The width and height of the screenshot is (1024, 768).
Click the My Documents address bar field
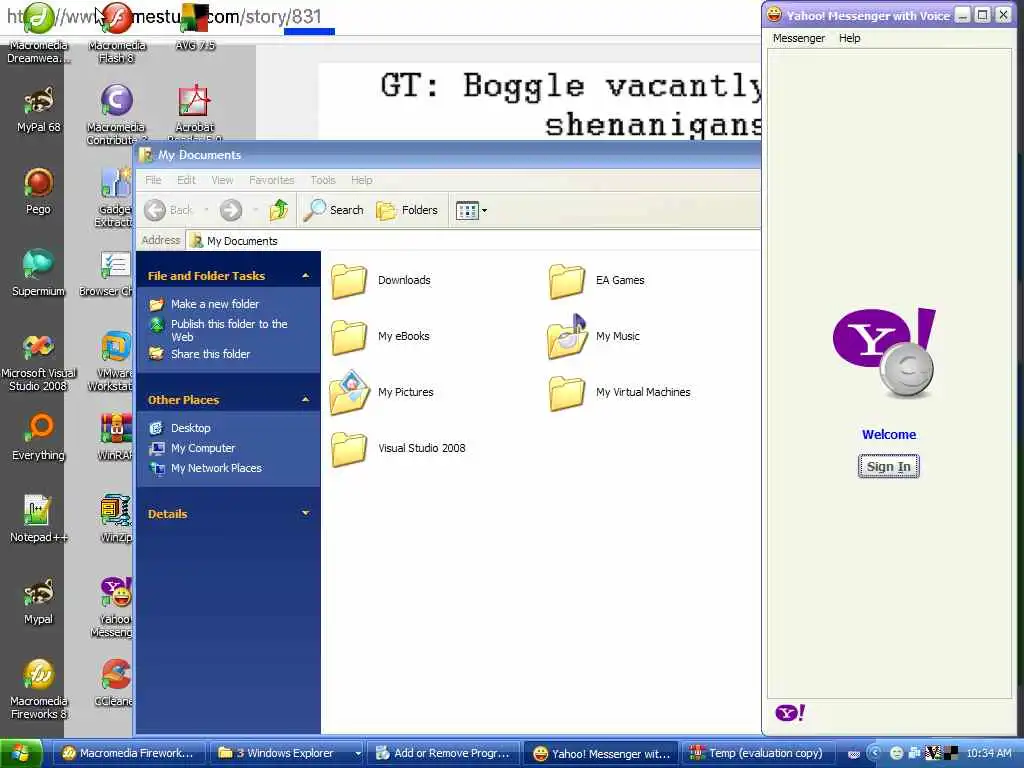click(x=473, y=241)
